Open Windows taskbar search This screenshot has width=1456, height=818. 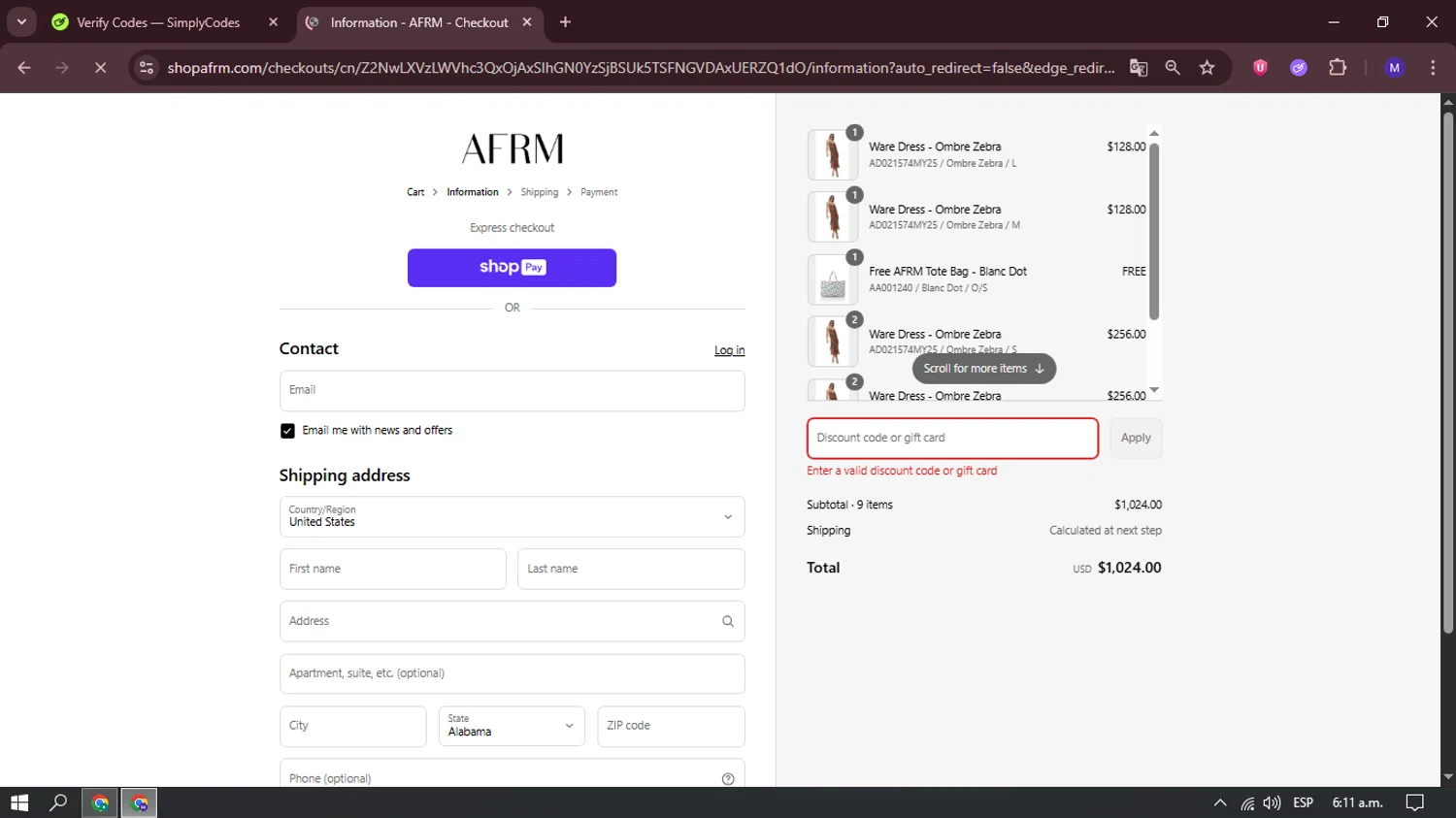[58, 802]
